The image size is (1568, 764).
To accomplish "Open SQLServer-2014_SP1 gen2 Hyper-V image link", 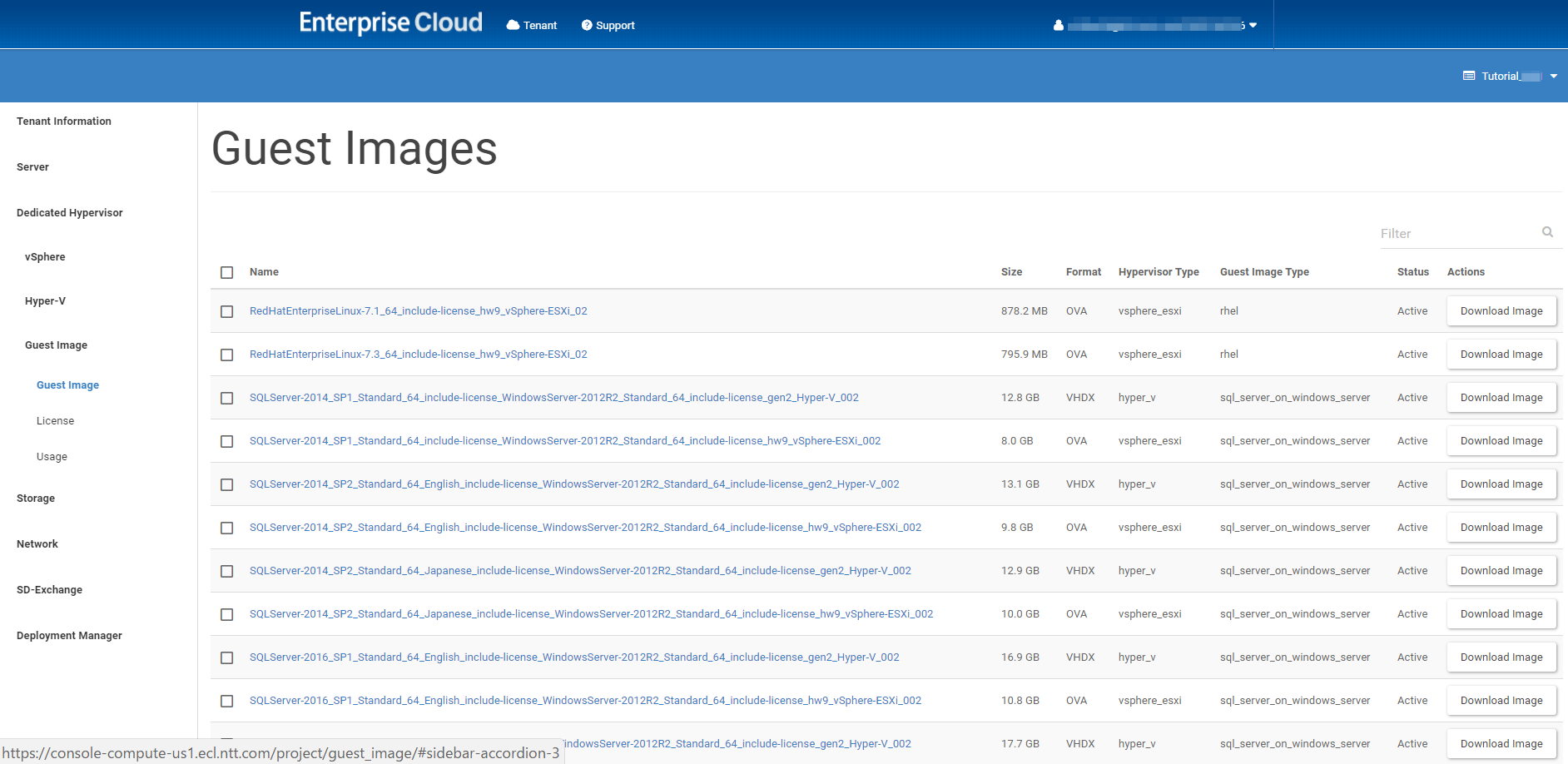I will pos(553,398).
